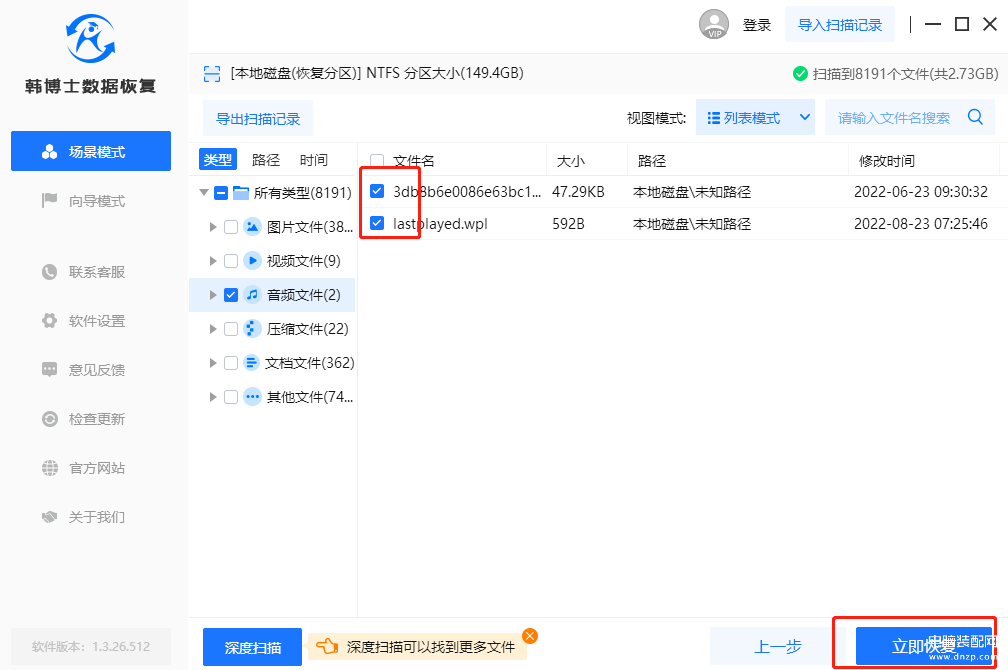Open the 列表模式 view mode dropdown

coord(755,117)
